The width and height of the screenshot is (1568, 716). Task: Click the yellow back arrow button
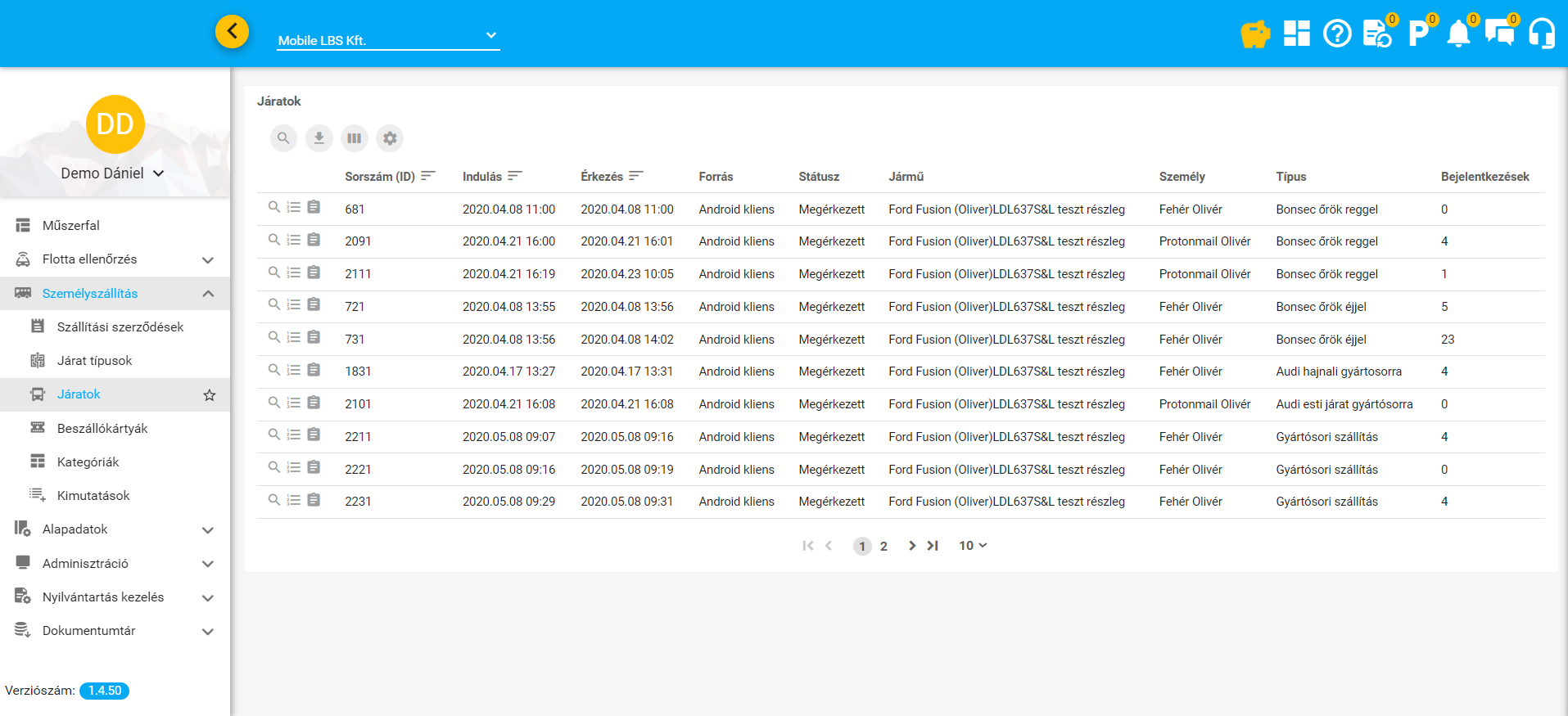[233, 32]
